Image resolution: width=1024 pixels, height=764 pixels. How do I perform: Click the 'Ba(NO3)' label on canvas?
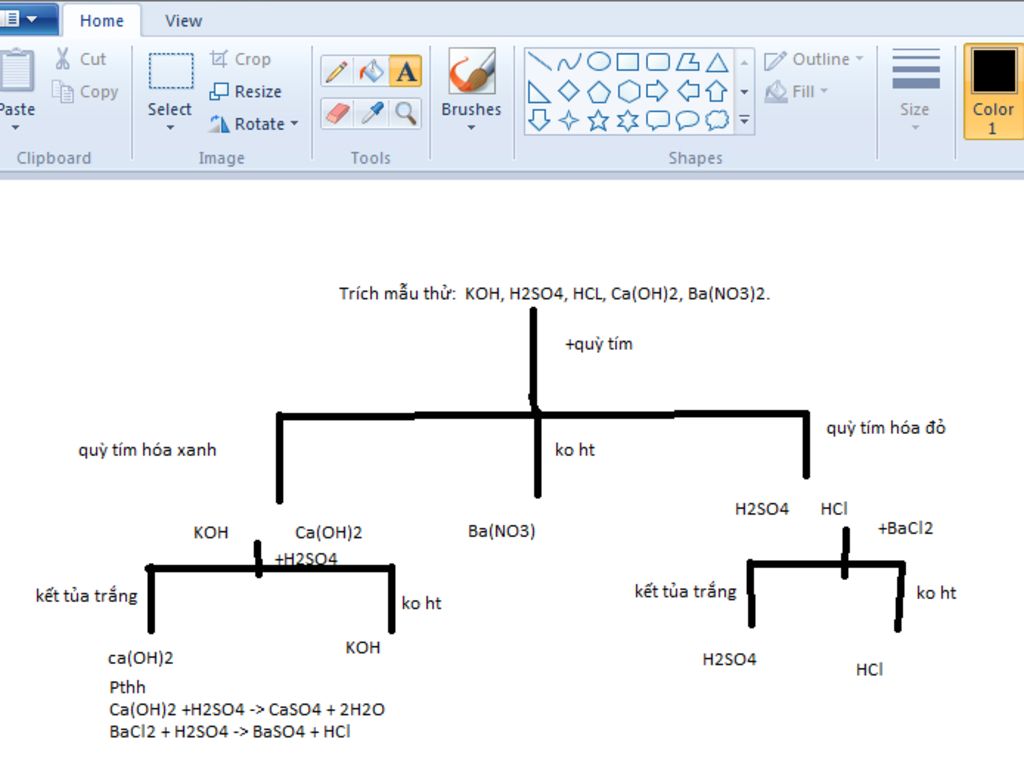tap(502, 531)
